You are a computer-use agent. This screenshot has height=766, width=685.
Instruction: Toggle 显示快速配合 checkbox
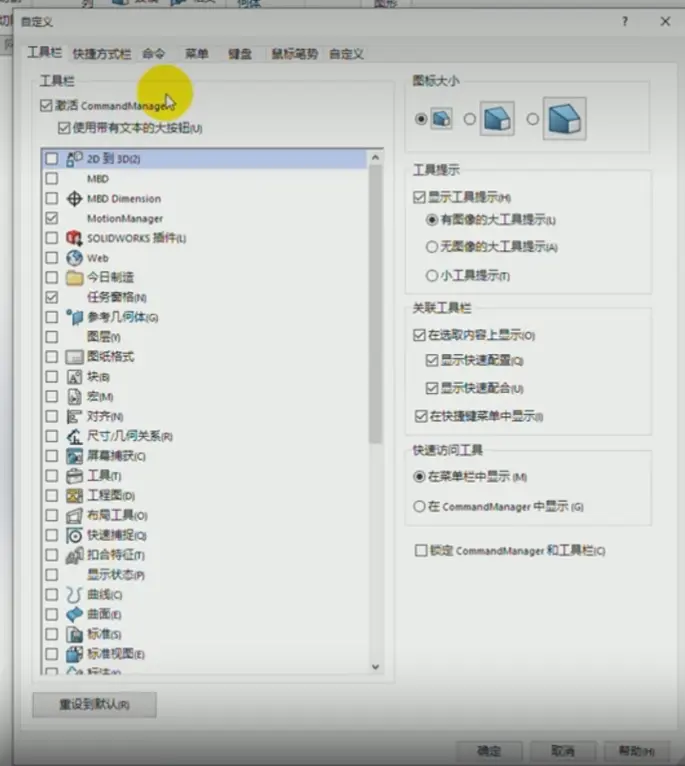[431, 388]
